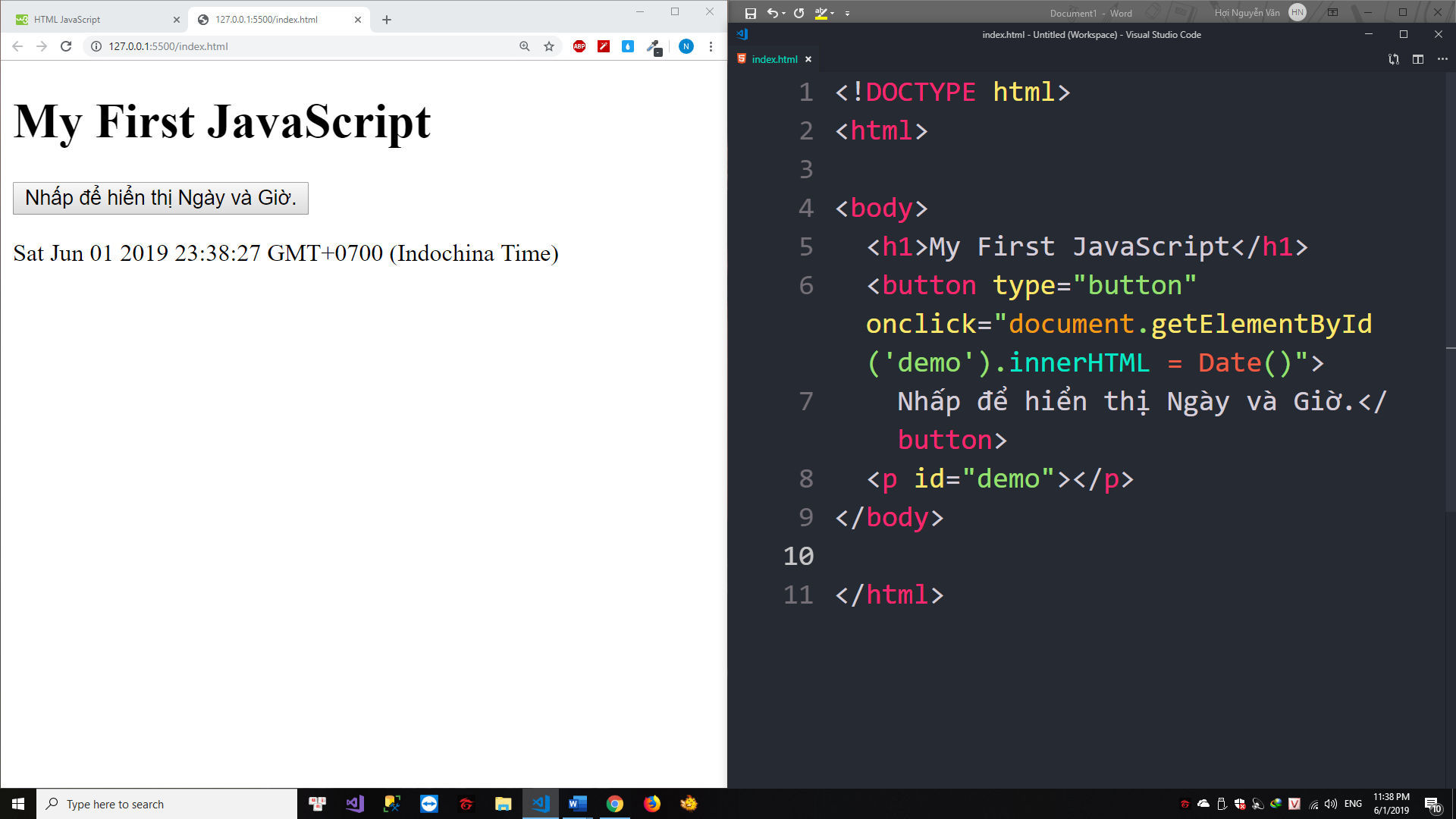The image size is (1456, 819).
Task: Open Chrome's zoom indicator magnifier
Action: (x=524, y=46)
